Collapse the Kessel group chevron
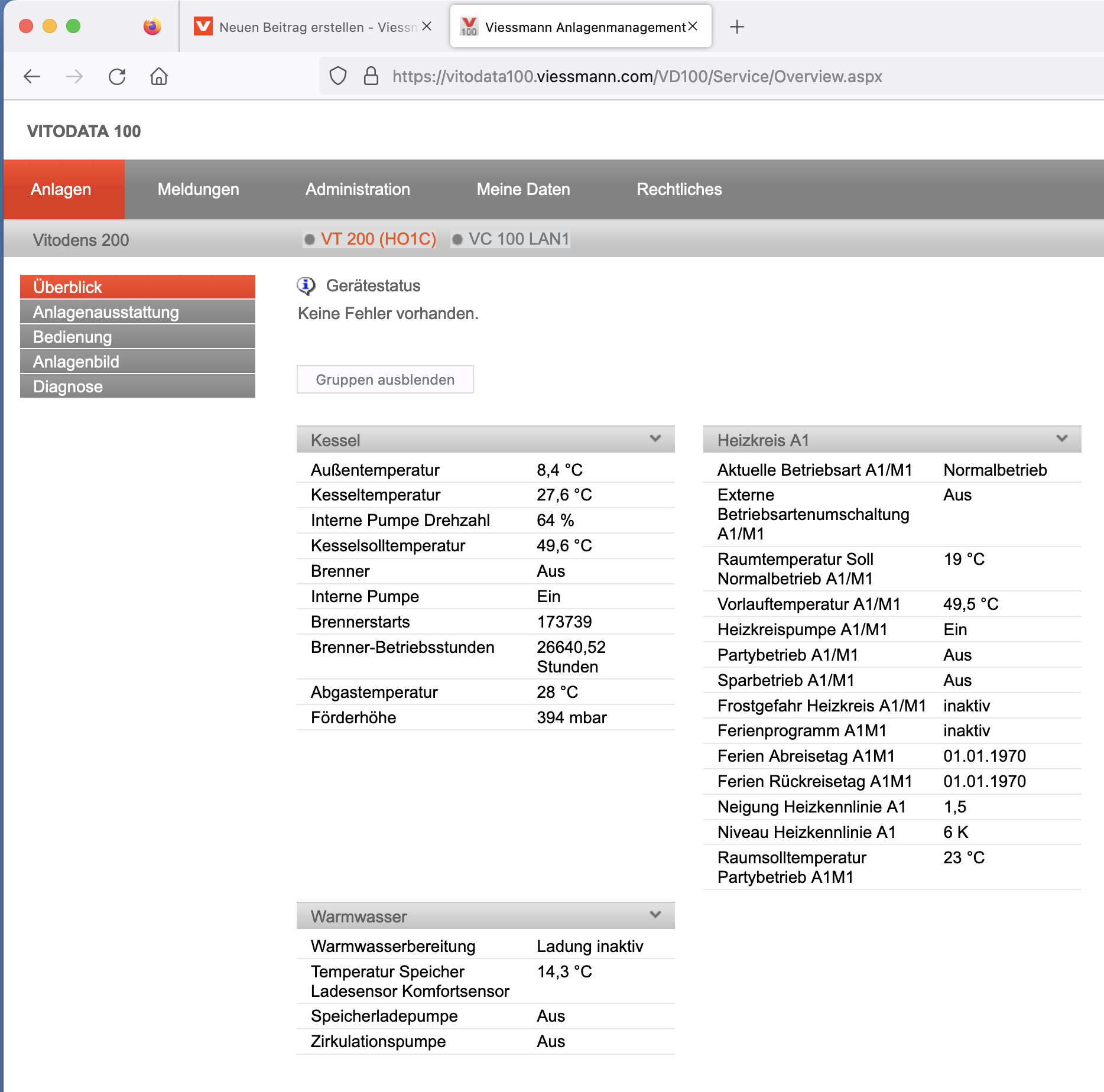 (655, 438)
